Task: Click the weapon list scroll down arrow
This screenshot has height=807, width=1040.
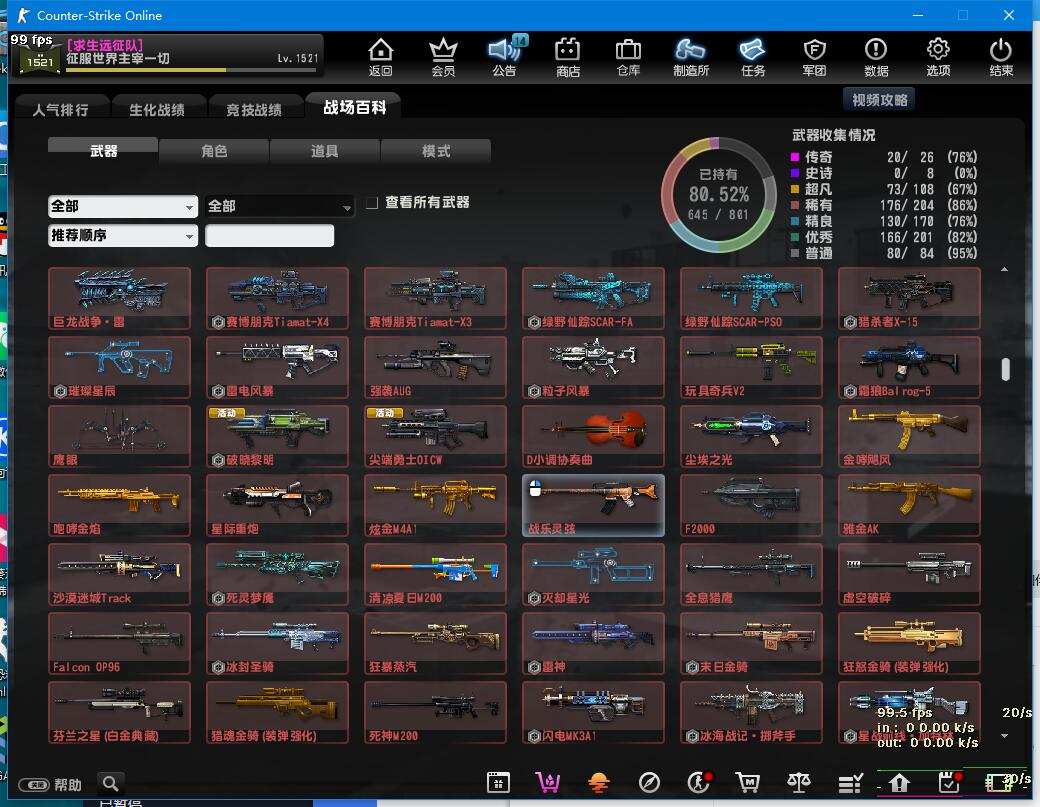Action: [1005, 736]
